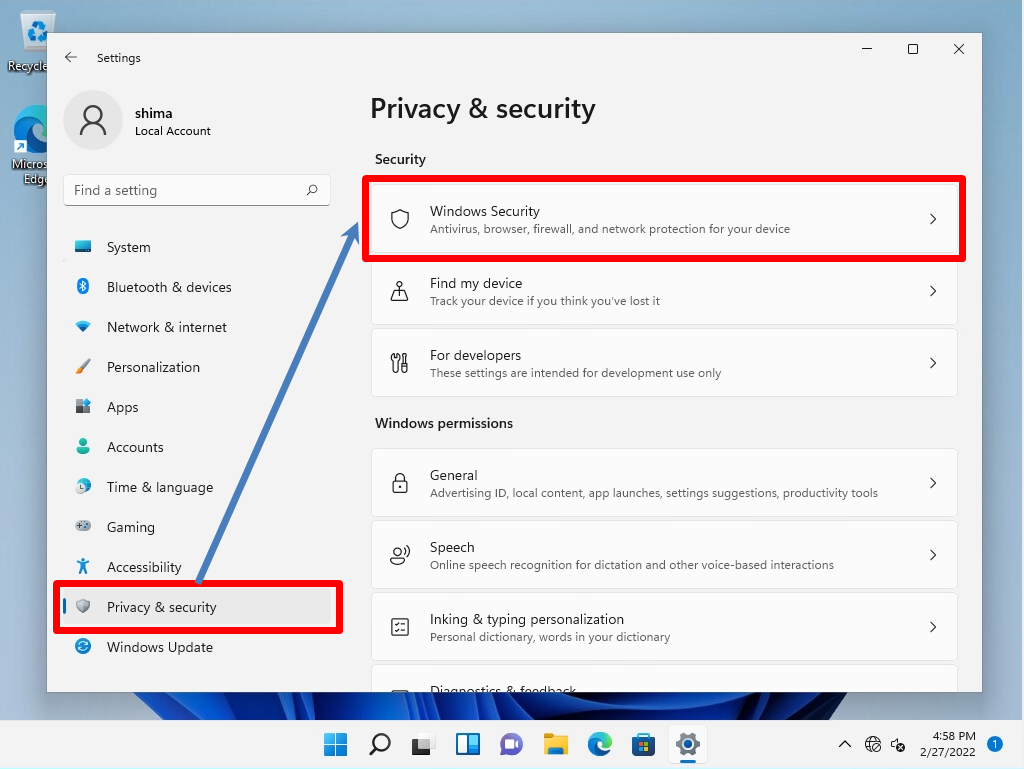Click the System monitor icon
This screenshot has width=1024, height=769.
pos(83,247)
